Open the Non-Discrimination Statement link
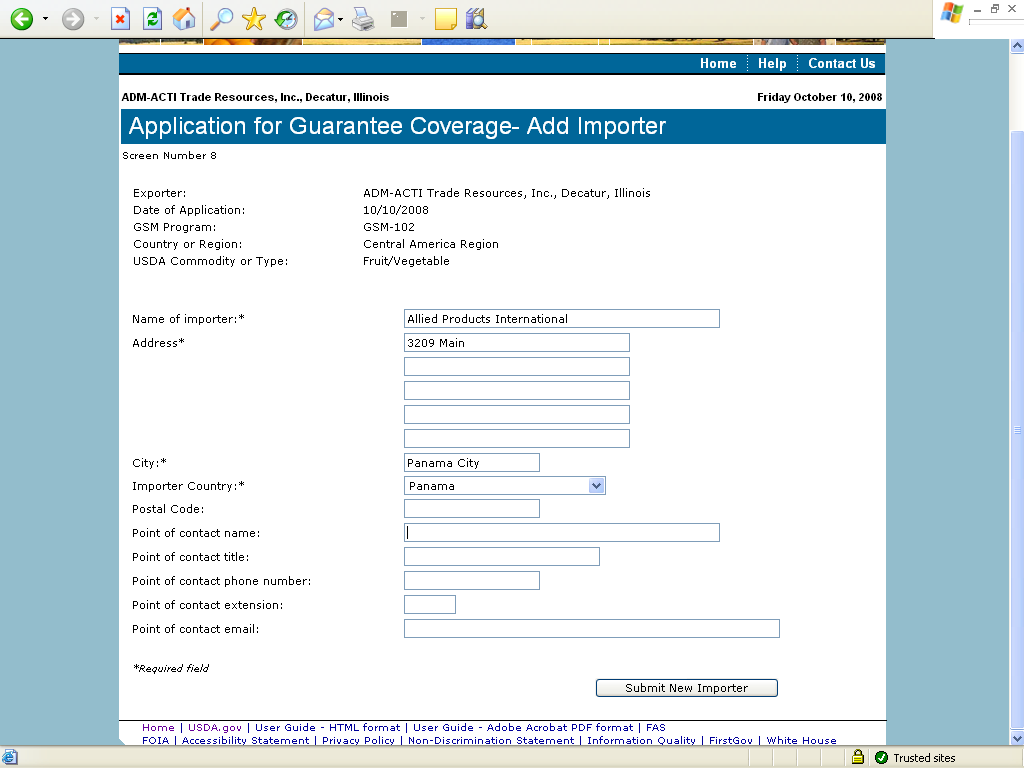The image size is (1024, 768). [x=491, y=741]
